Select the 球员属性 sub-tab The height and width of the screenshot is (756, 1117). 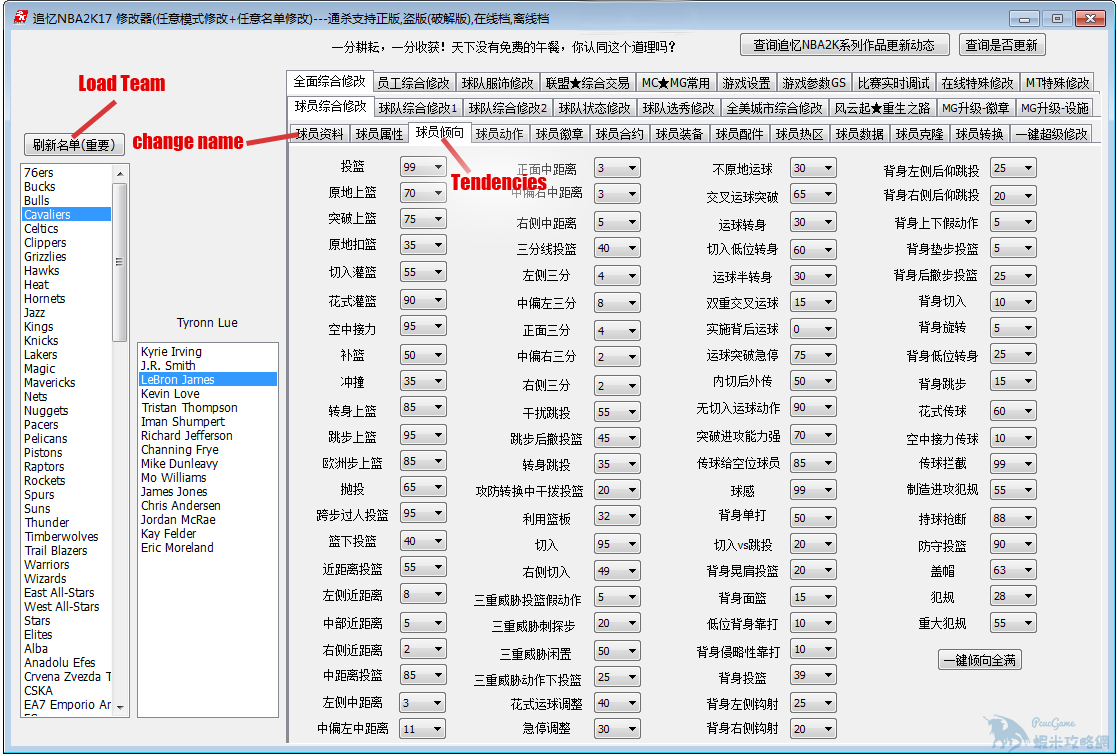click(379, 134)
